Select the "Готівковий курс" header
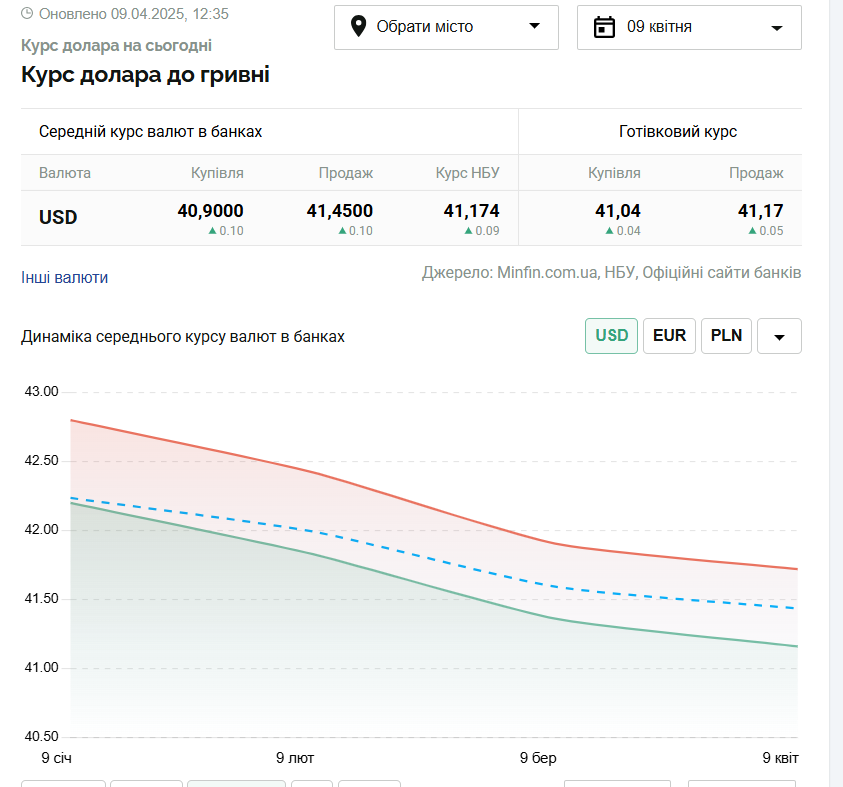The image size is (843, 787). point(678,131)
